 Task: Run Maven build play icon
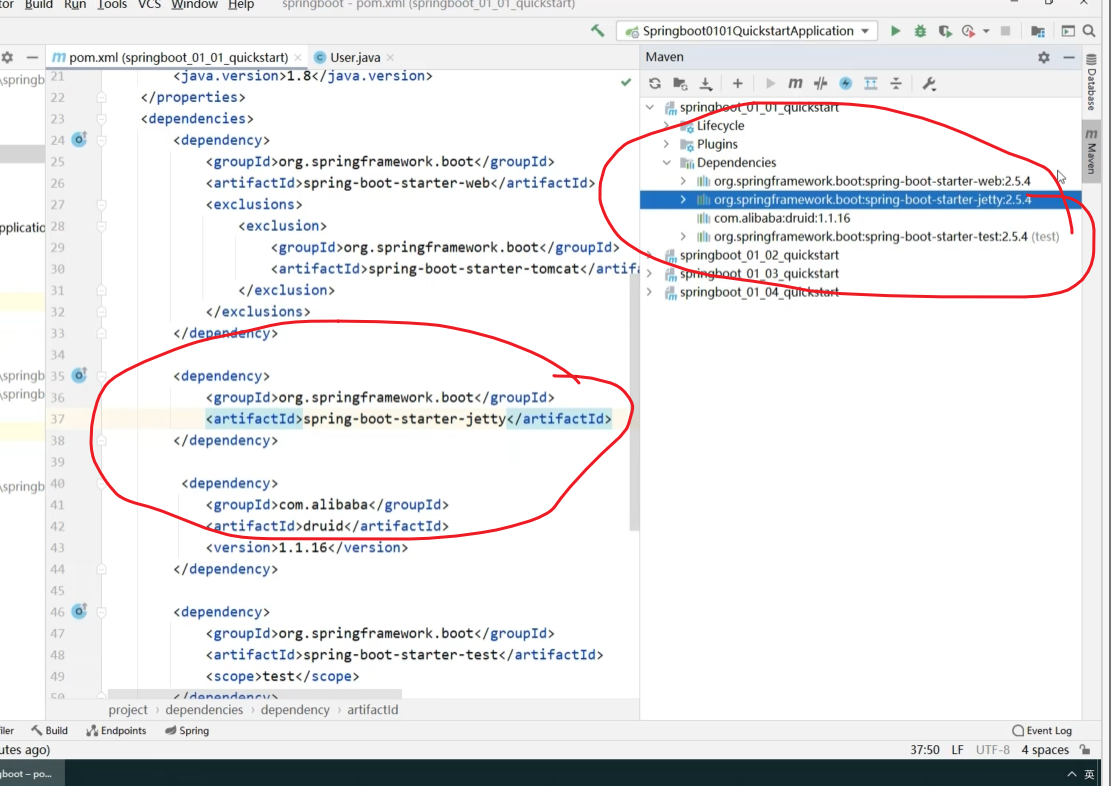[x=770, y=84]
